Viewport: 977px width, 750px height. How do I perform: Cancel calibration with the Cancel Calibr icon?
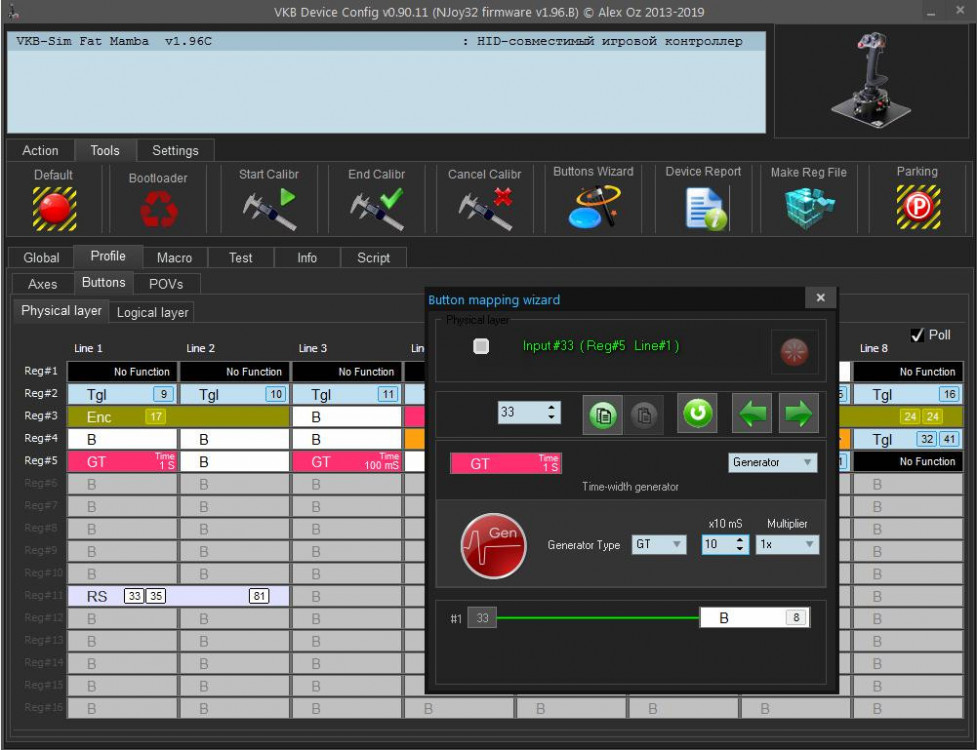pos(485,209)
